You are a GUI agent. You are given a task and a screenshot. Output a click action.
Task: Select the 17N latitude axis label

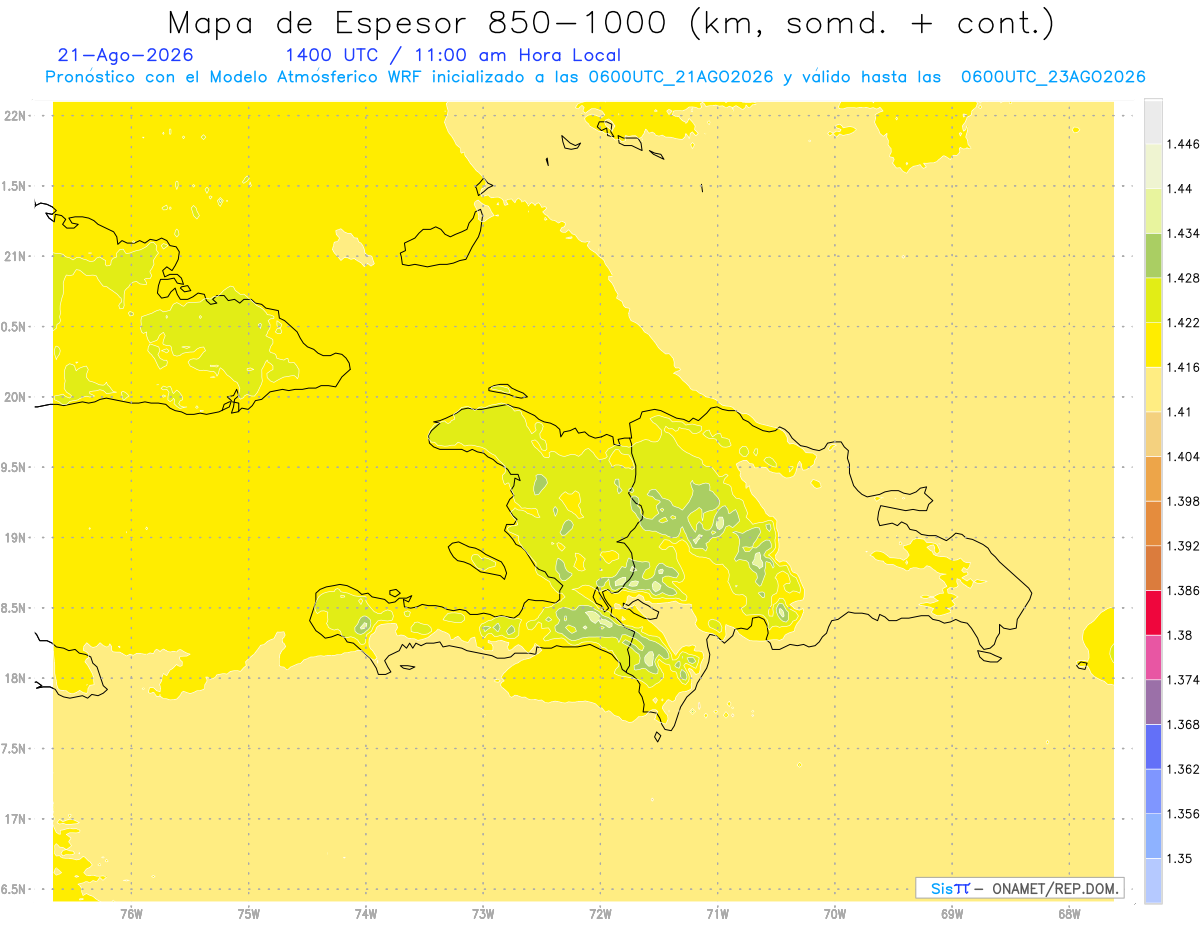pyautogui.click(x=16, y=819)
